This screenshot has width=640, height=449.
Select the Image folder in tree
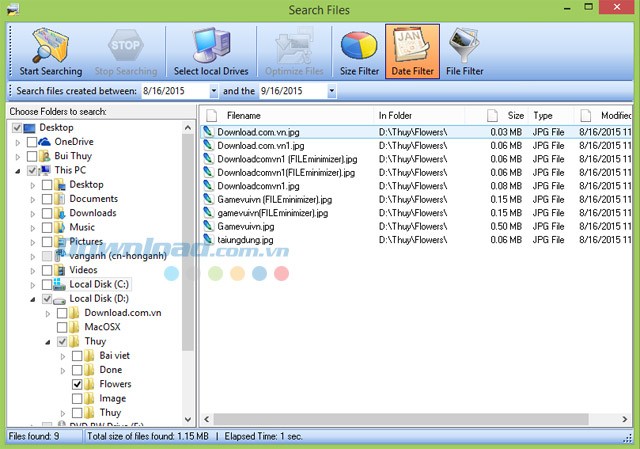pos(112,398)
